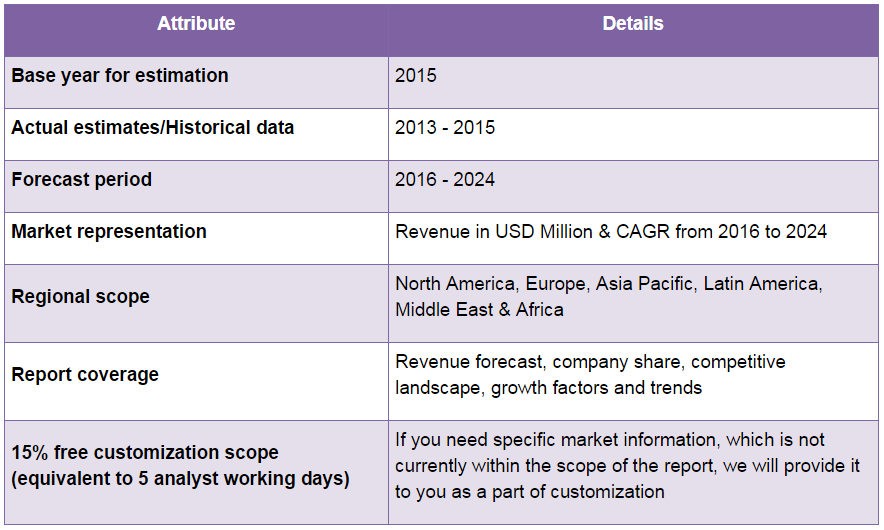Select Actual estimates/Historical data label
Image resolution: width=884 pixels, height=530 pixels.
(153, 127)
